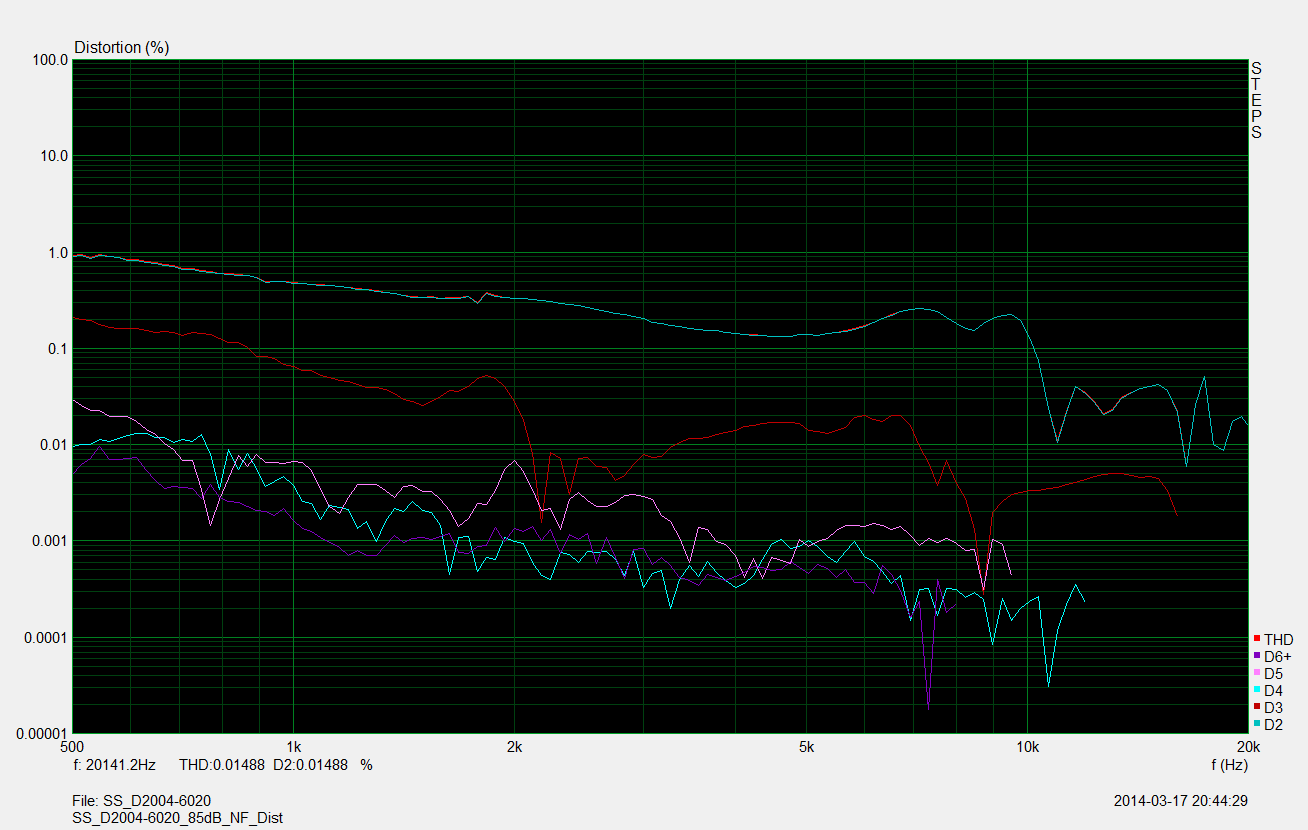Screen dimensions: 1308x830
Task: Click the red THD legend swatch
Action: click(x=1256, y=639)
